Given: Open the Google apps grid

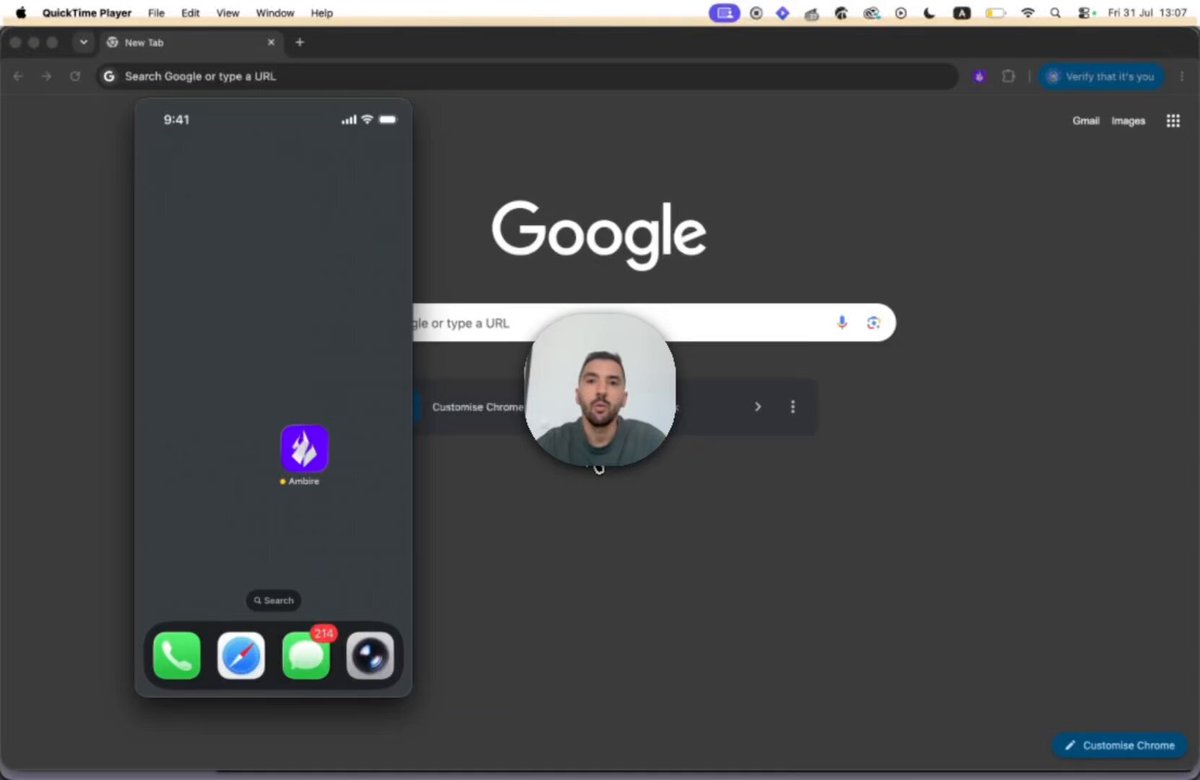Looking at the screenshot, I should (1173, 121).
